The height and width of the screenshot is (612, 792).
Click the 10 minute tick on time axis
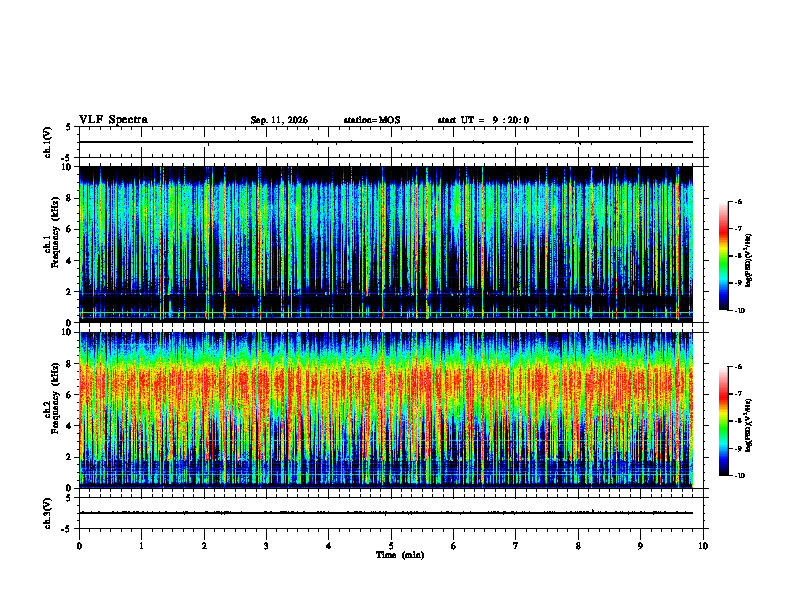pyautogui.click(x=703, y=546)
